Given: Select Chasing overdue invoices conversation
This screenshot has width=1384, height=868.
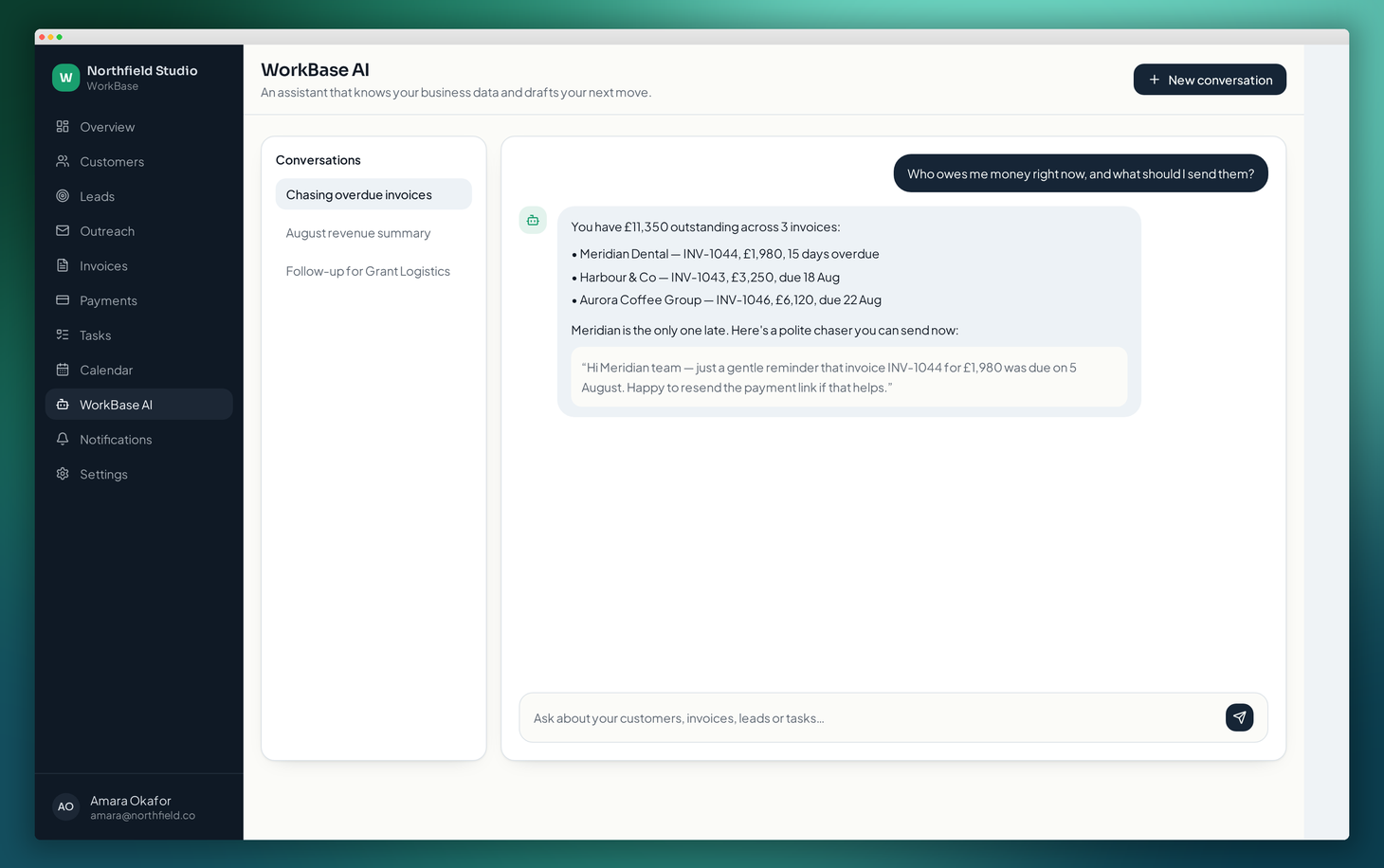Looking at the screenshot, I should click(373, 194).
